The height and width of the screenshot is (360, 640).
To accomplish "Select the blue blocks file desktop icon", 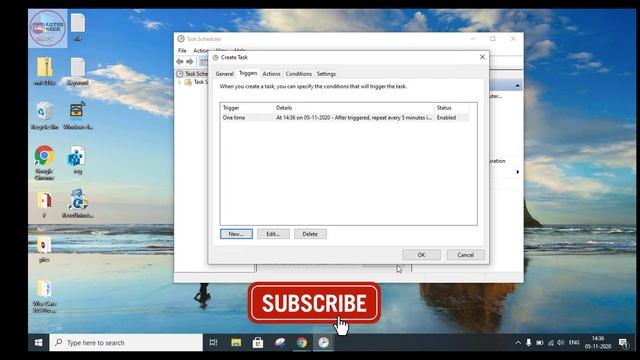I will click(x=77, y=160).
